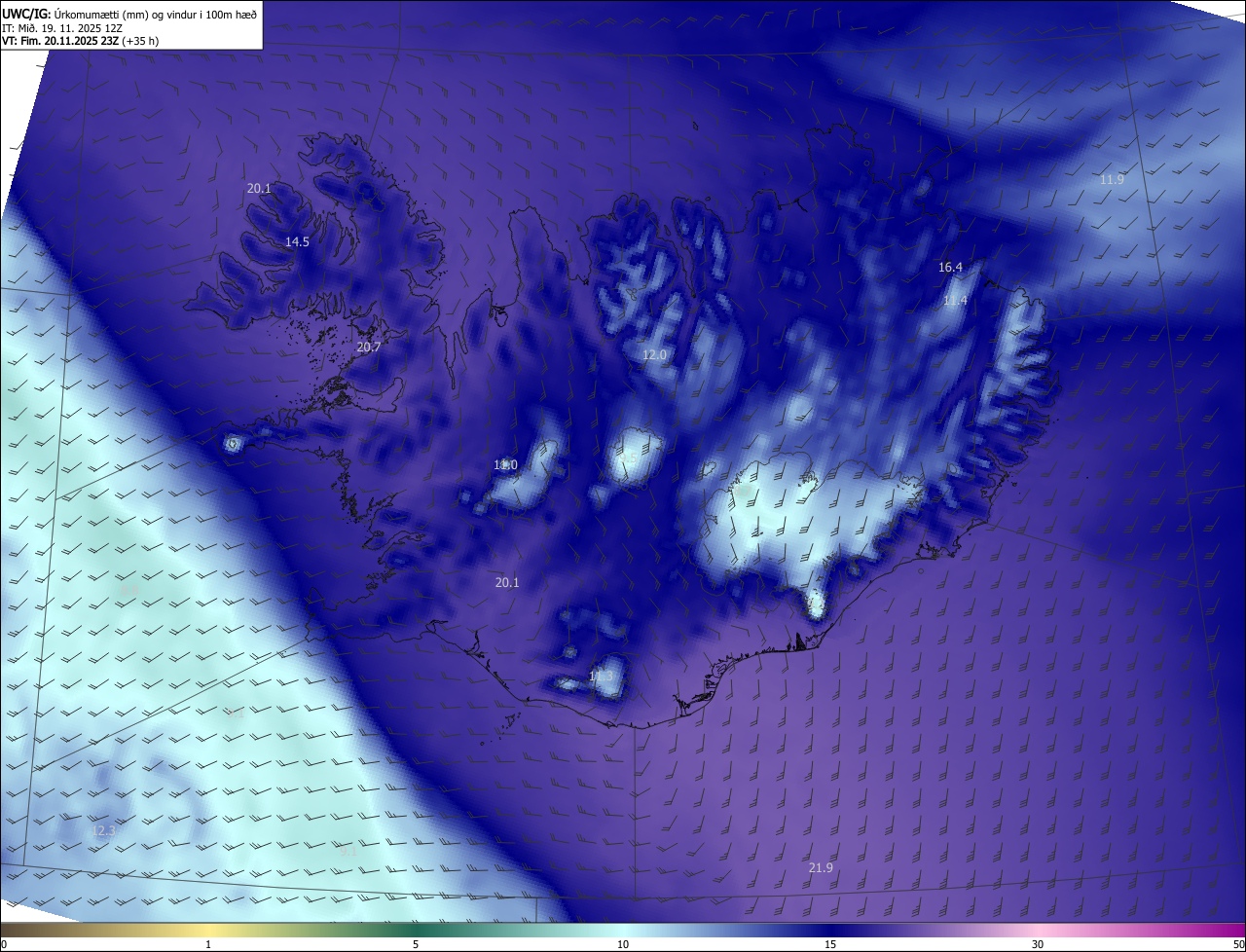Screen dimensions: 1246x952
Task: Click the 5 tick label on colour scale
Action: tap(416, 945)
